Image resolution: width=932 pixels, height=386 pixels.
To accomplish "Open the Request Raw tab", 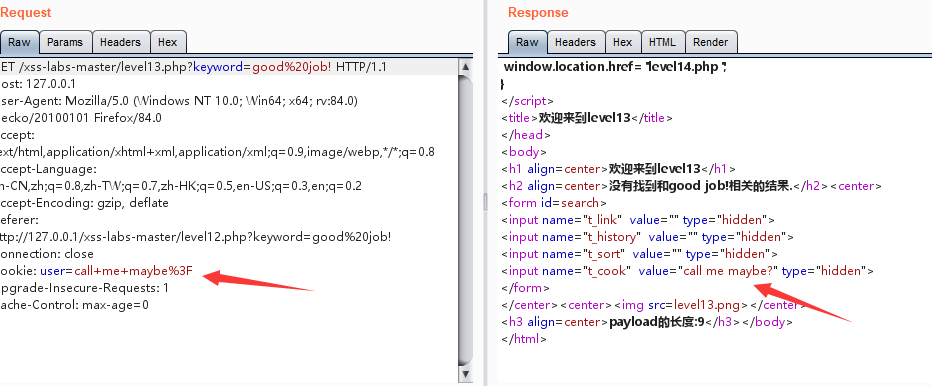I will [x=19, y=42].
